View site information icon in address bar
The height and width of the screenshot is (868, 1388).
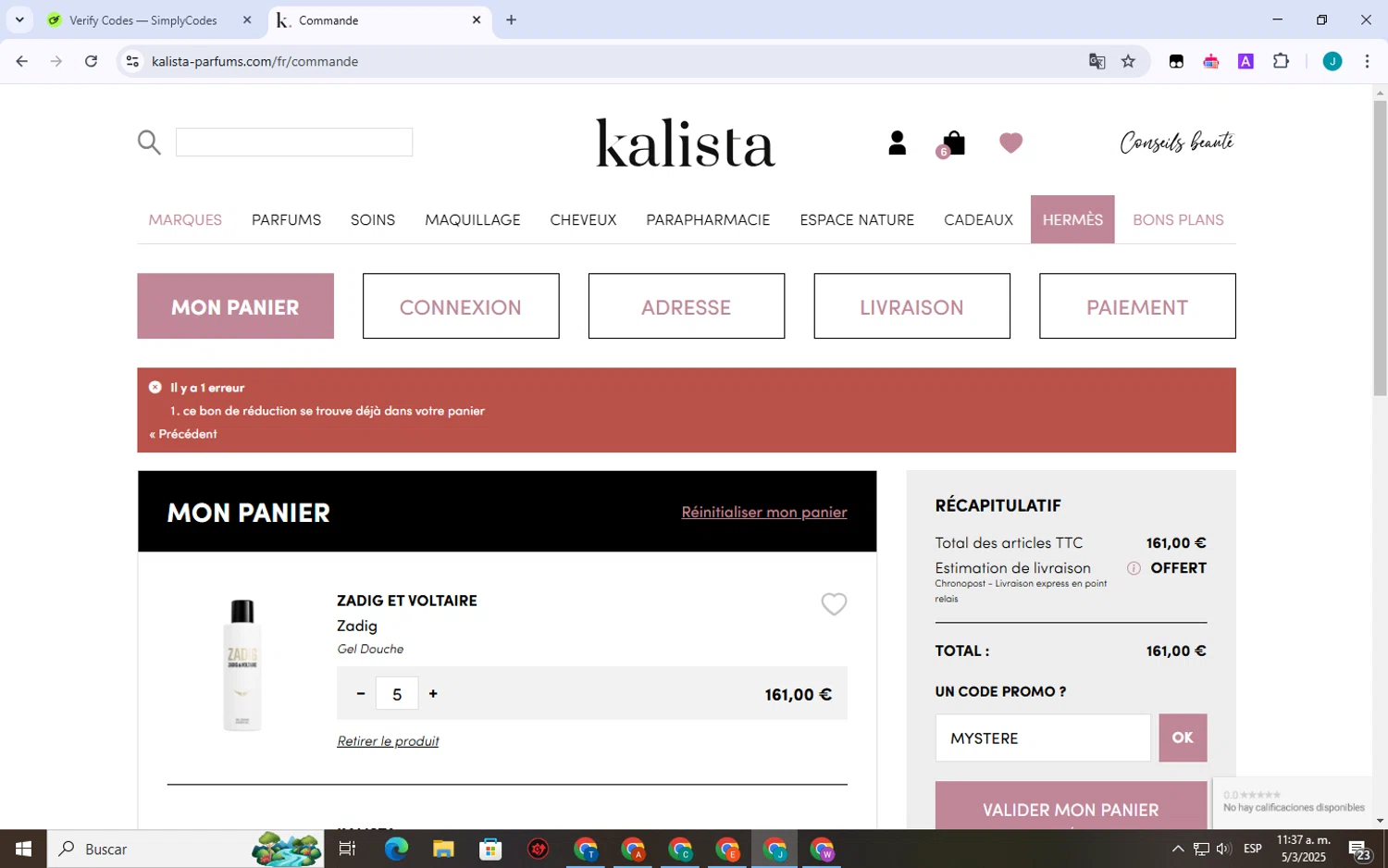[x=132, y=61]
